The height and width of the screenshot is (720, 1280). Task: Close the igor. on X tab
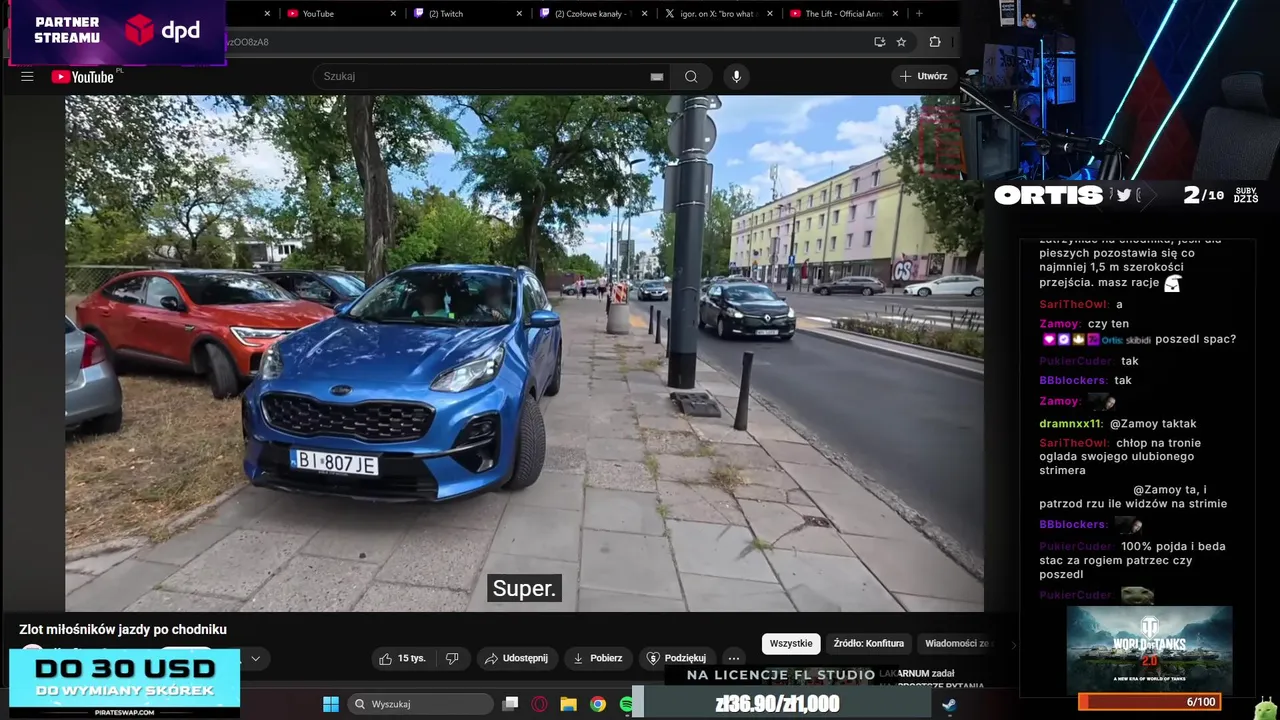pyautogui.click(x=770, y=14)
